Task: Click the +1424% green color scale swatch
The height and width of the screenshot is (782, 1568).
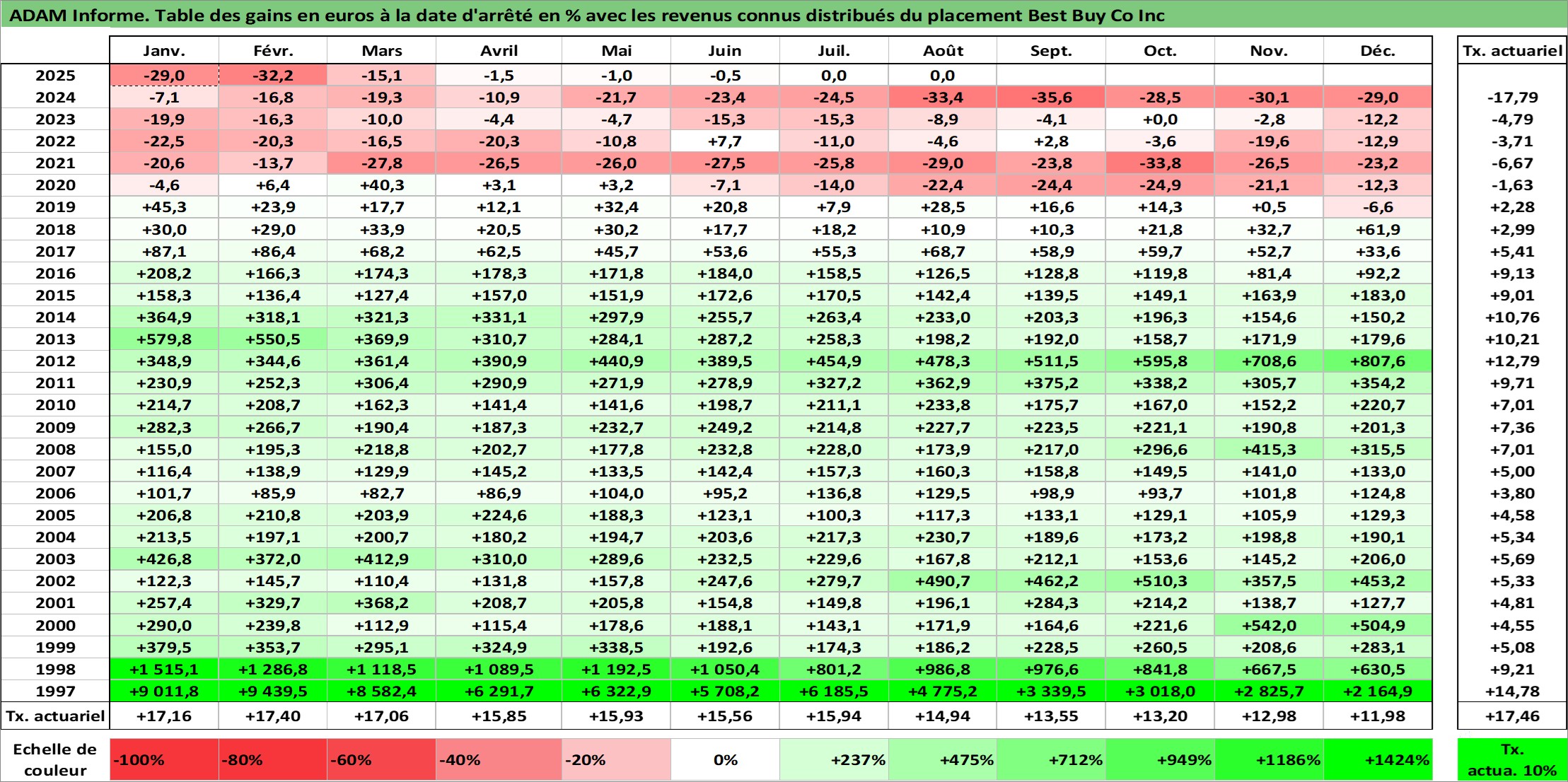Action: click(x=1378, y=759)
